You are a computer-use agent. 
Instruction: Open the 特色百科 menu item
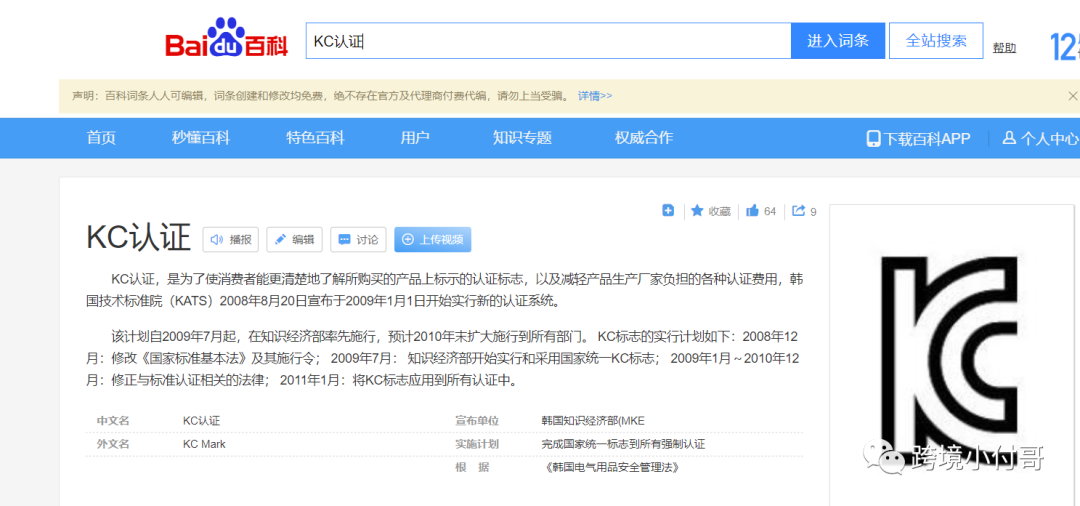click(x=315, y=138)
